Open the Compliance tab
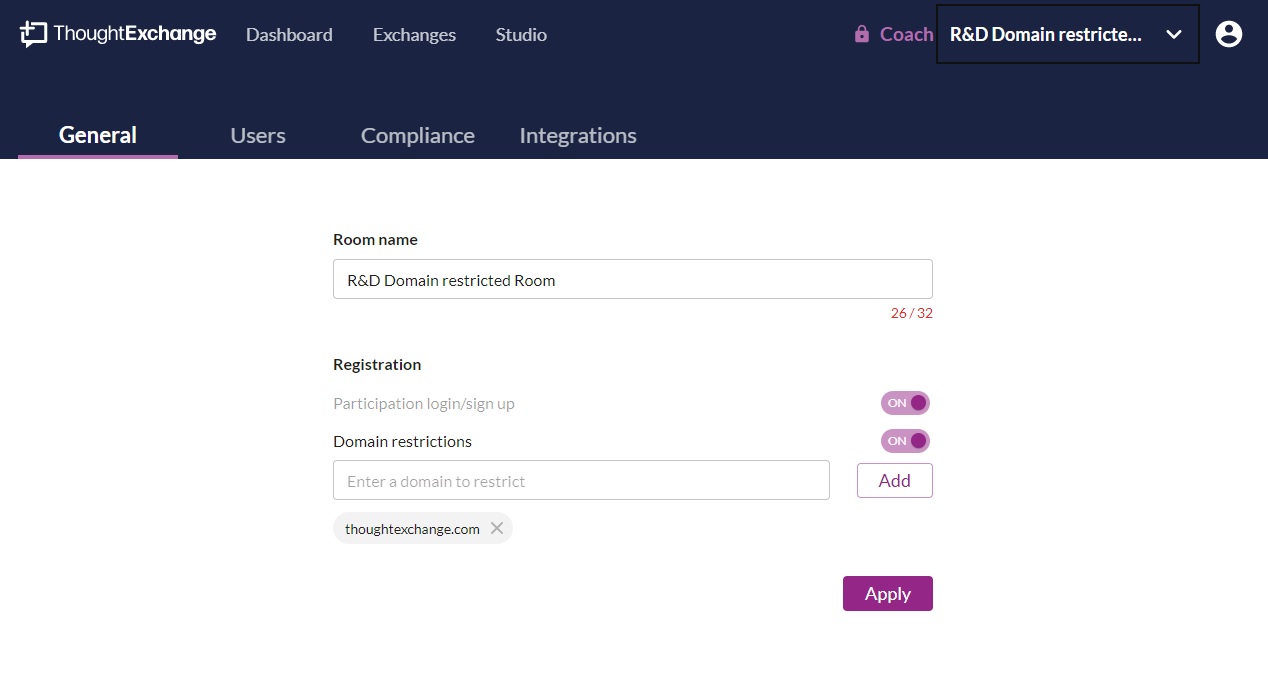Viewport: 1268px width, 678px height. (418, 135)
